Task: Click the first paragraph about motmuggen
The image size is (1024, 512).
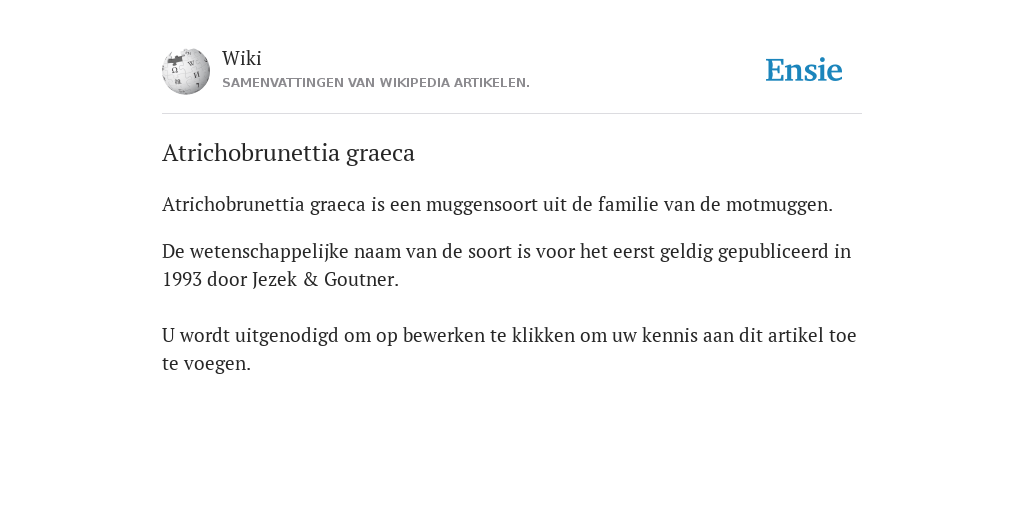Action: pos(497,204)
